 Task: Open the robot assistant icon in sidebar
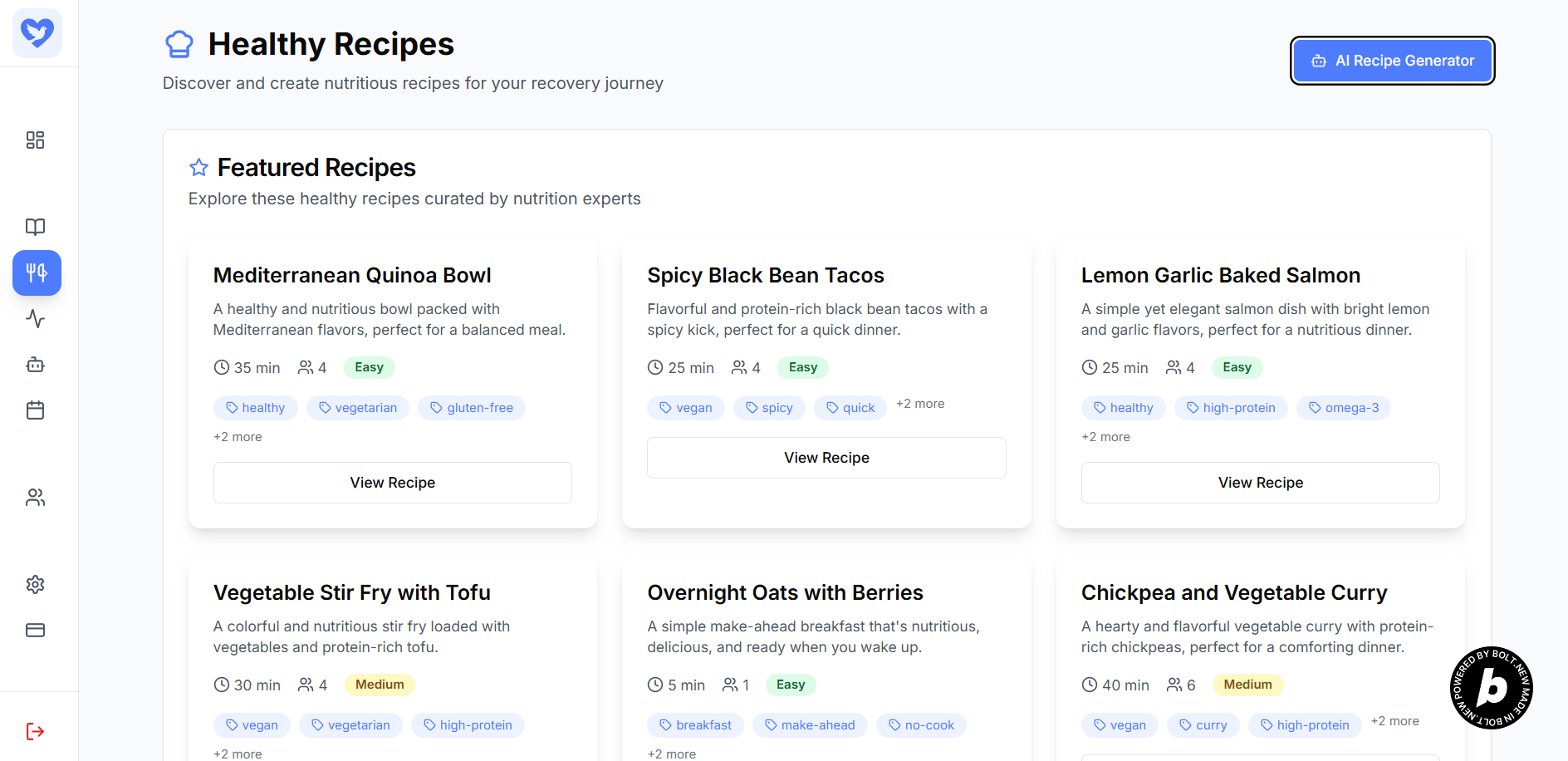(36, 365)
